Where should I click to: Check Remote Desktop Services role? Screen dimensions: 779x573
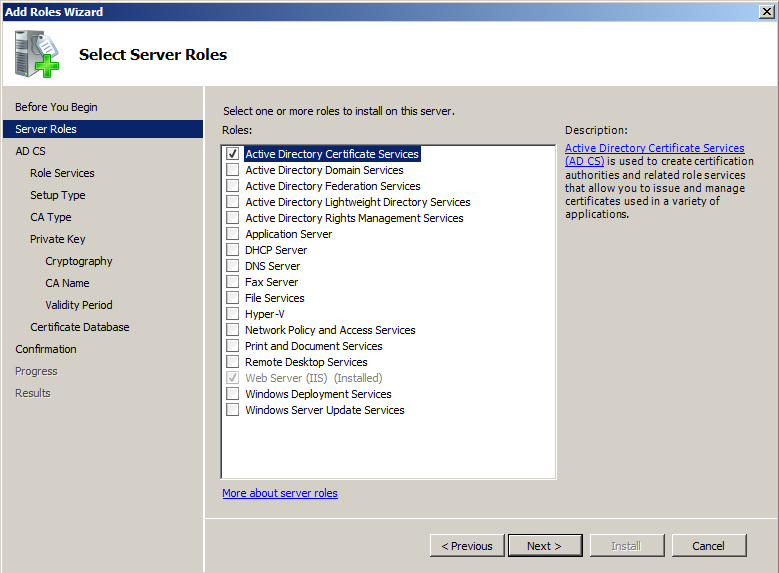pyautogui.click(x=233, y=362)
